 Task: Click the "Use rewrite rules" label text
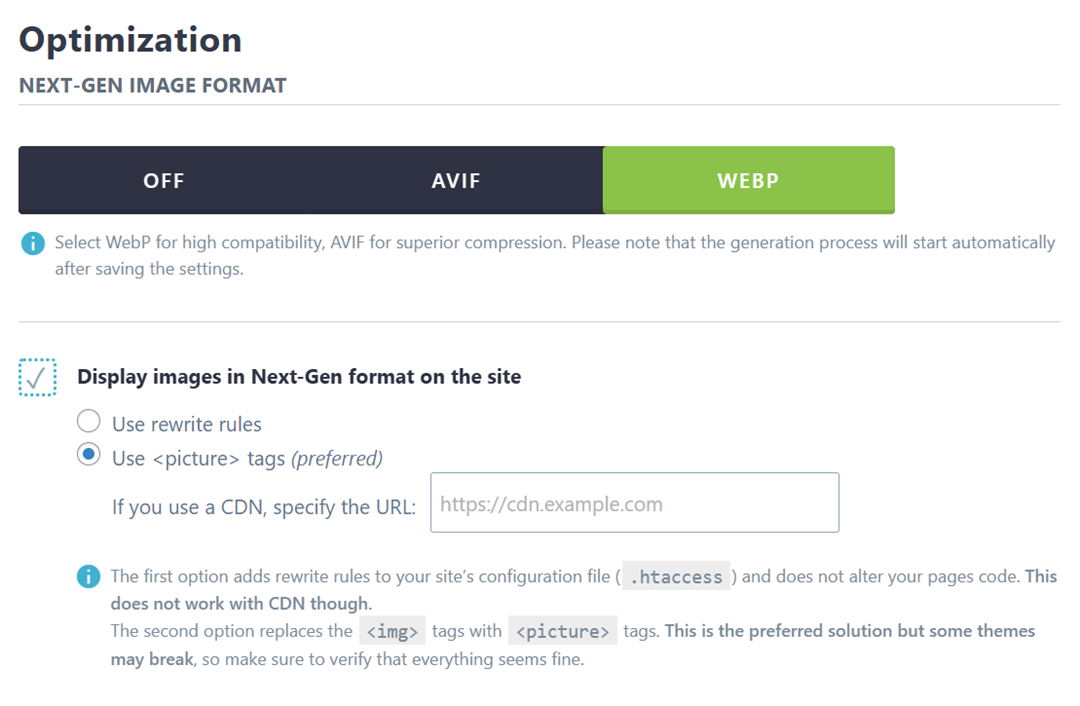coord(187,424)
